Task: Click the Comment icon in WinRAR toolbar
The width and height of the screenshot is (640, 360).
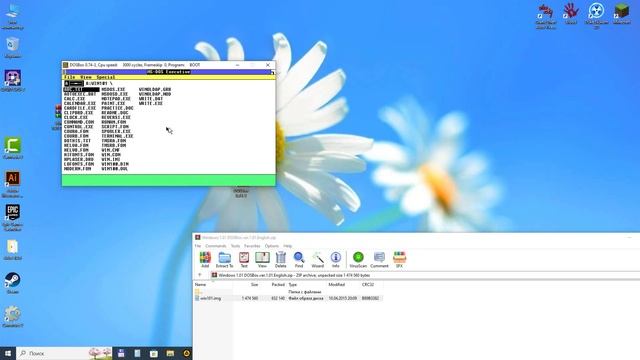Action: point(379,260)
